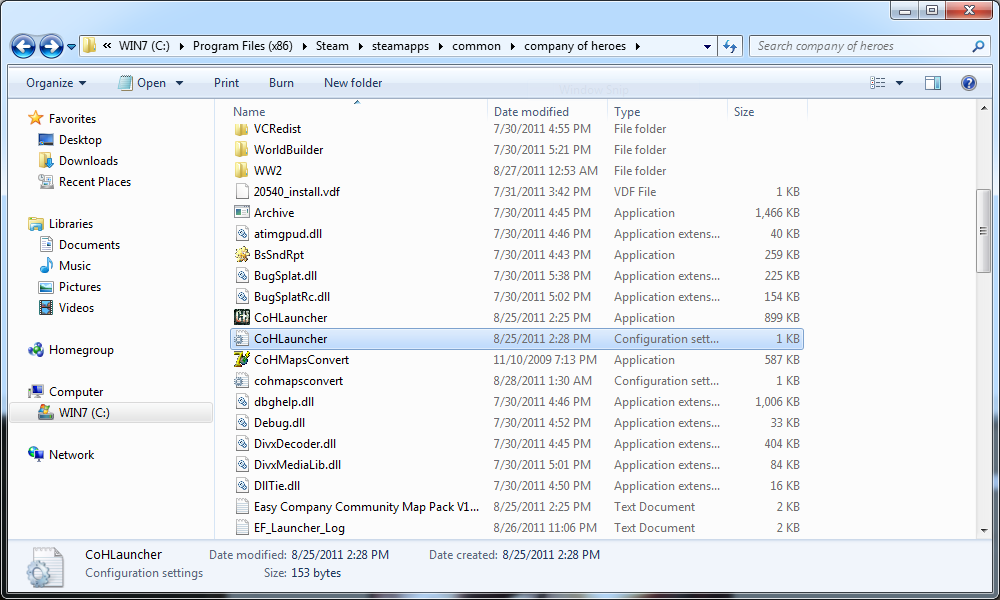Select Homegroup in the navigation pane

click(81, 350)
